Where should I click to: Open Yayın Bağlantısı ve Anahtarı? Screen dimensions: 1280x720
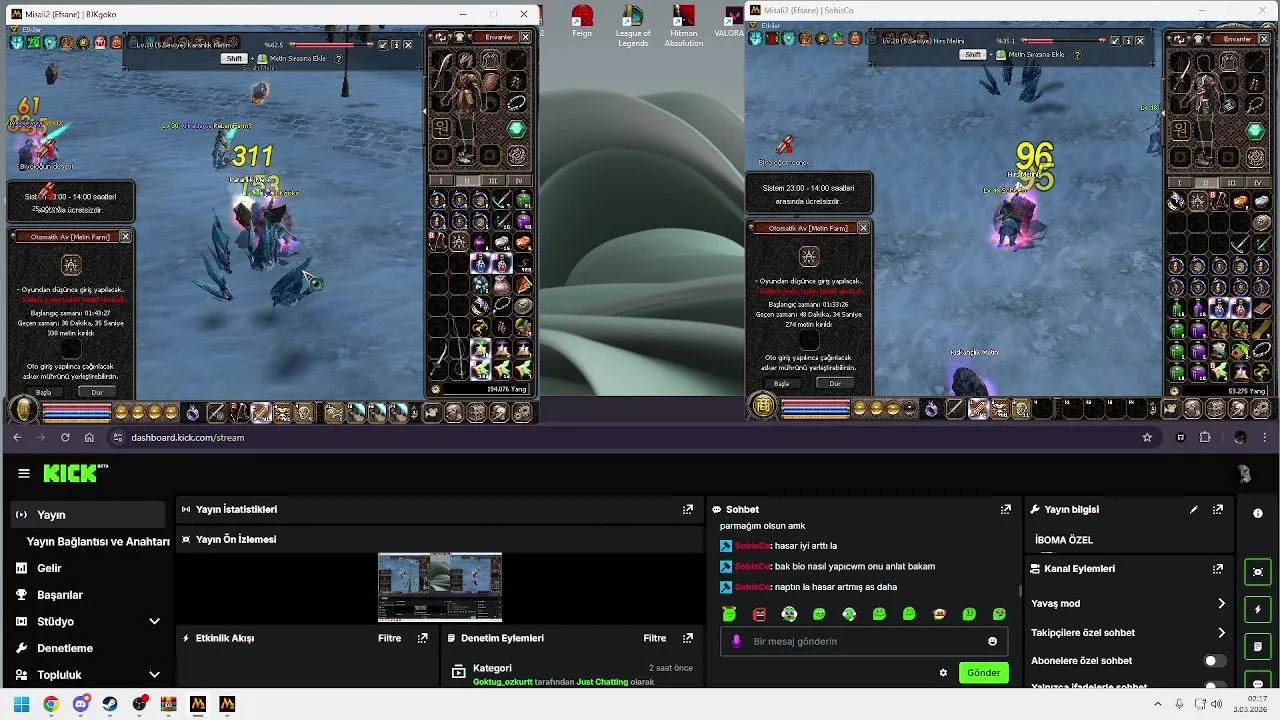coord(98,542)
